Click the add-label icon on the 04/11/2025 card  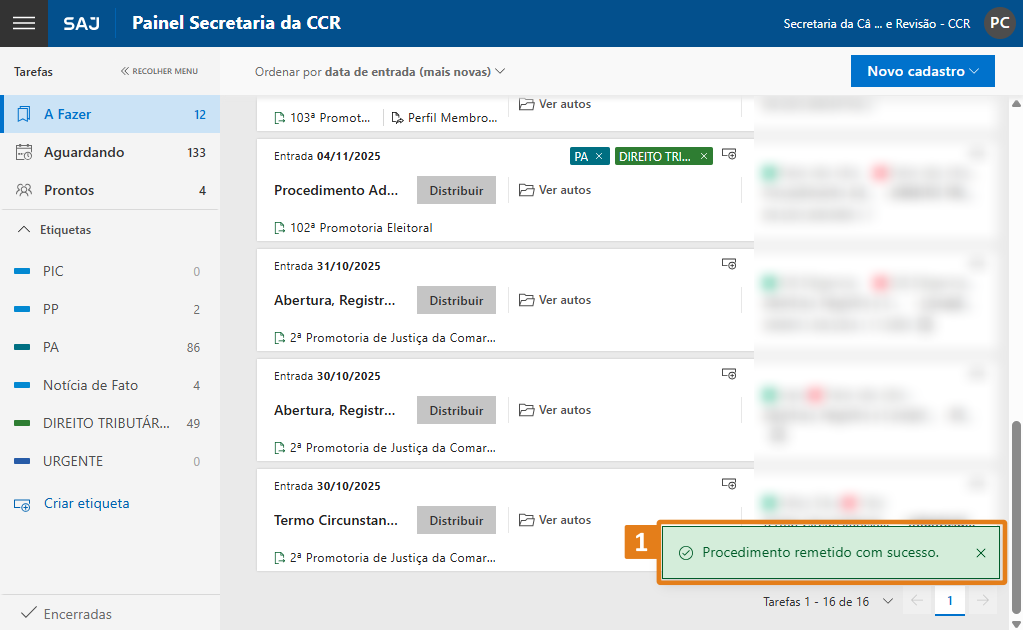click(729, 154)
